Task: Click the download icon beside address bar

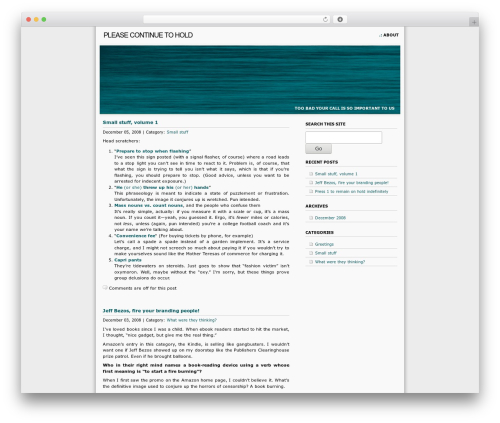Action: [x=340, y=19]
